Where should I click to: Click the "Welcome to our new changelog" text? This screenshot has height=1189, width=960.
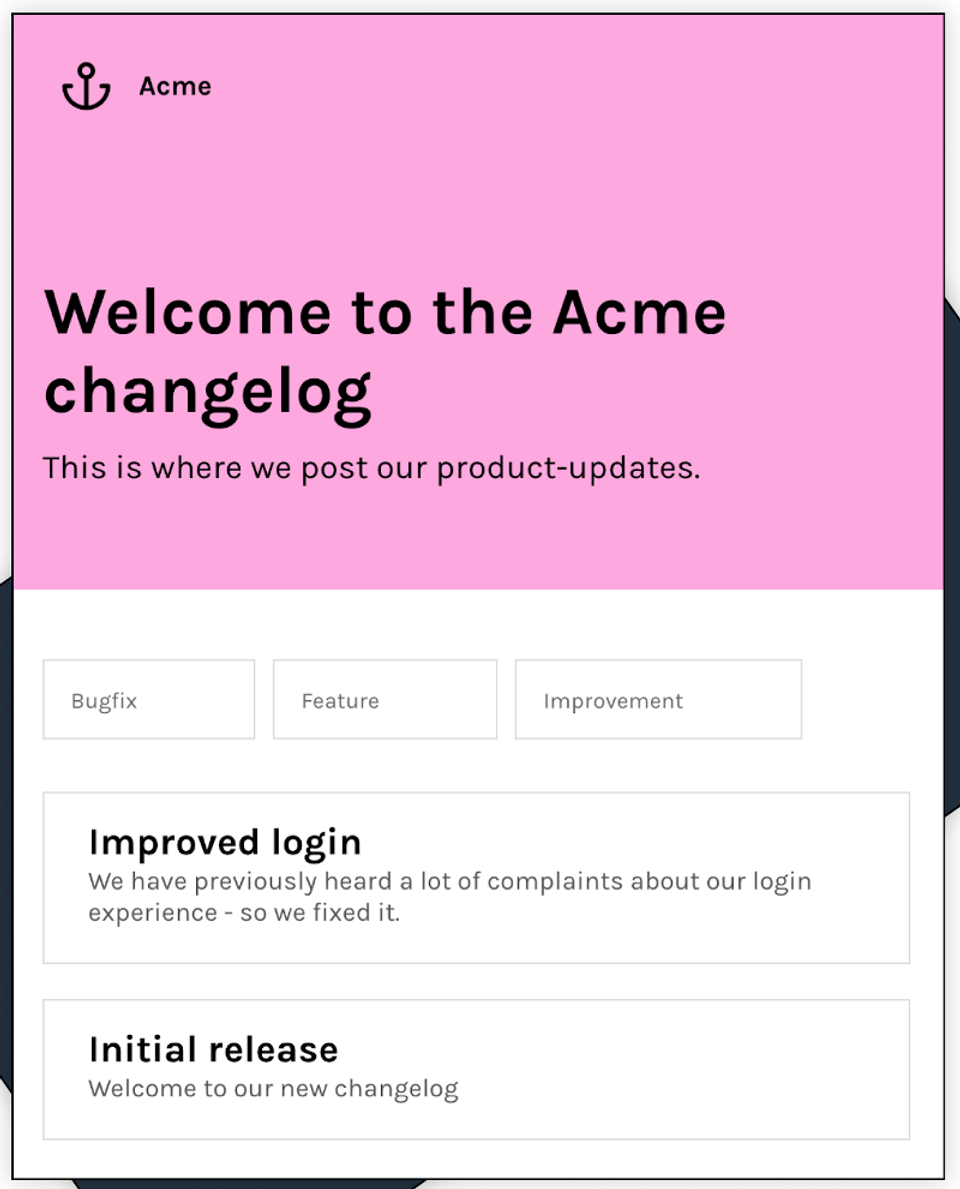click(x=273, y=1088)
